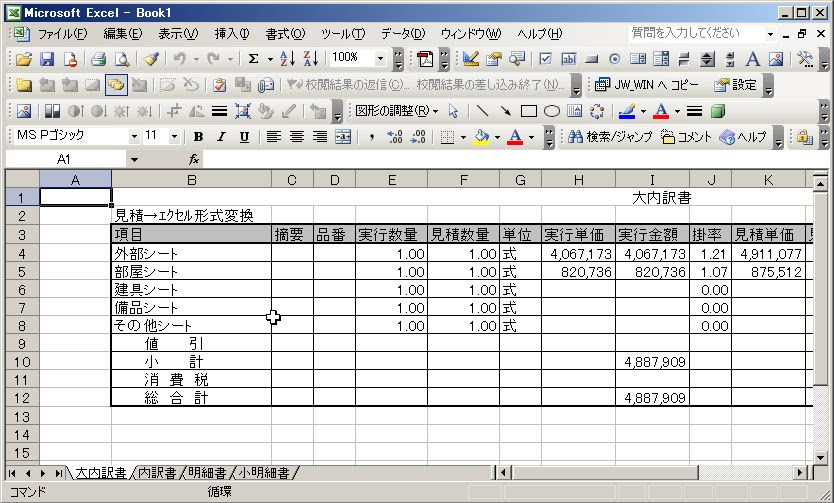
Task: Click the sheet protection lock icon
Action: (804, 137)
